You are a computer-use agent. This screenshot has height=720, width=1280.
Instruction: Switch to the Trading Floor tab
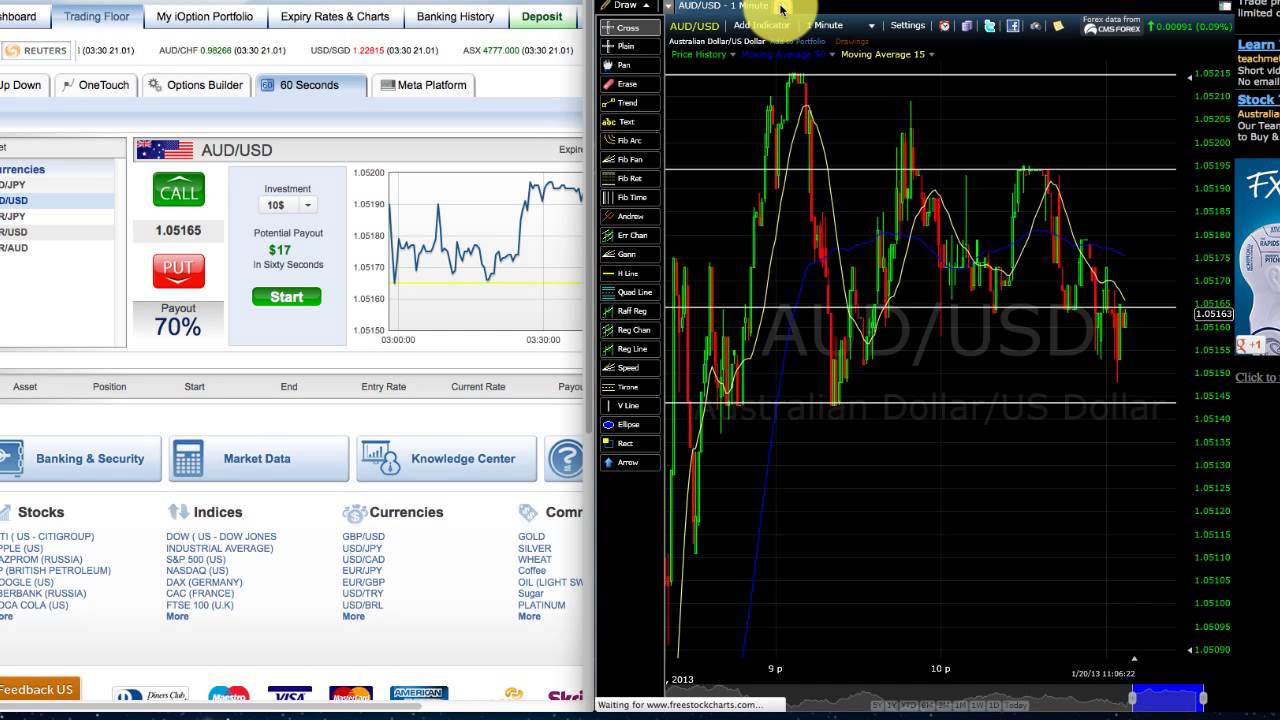97,17
